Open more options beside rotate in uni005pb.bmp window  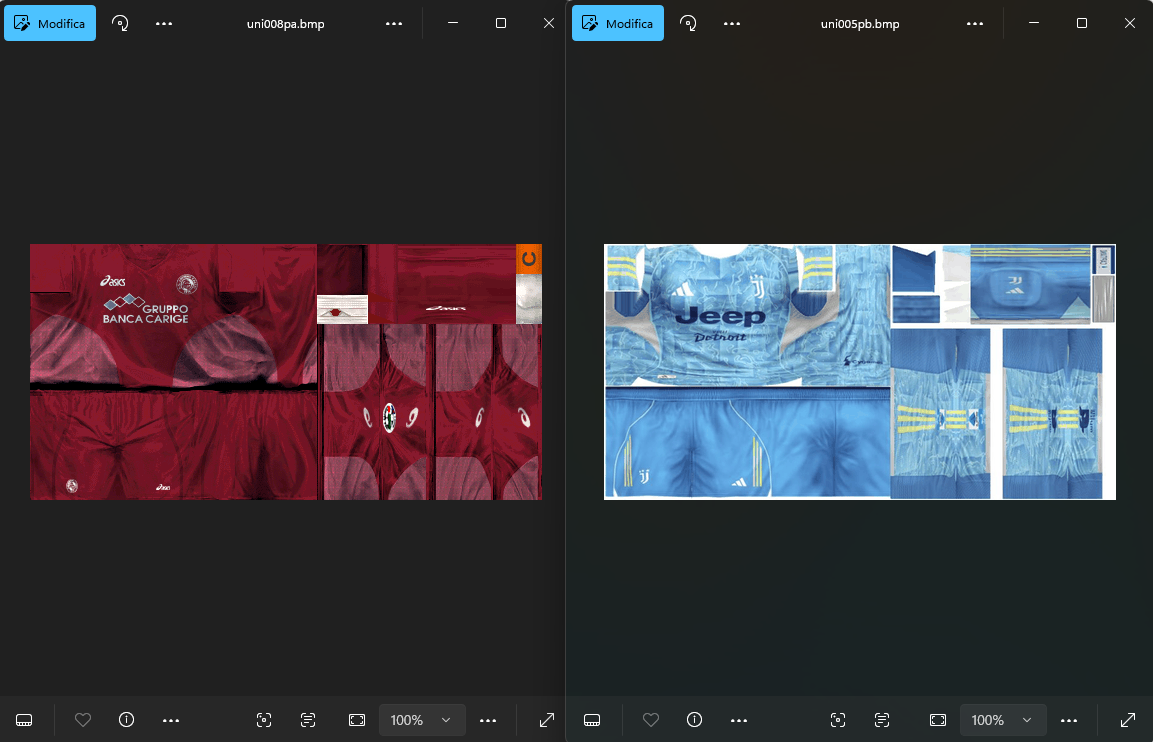pos(732,24)
